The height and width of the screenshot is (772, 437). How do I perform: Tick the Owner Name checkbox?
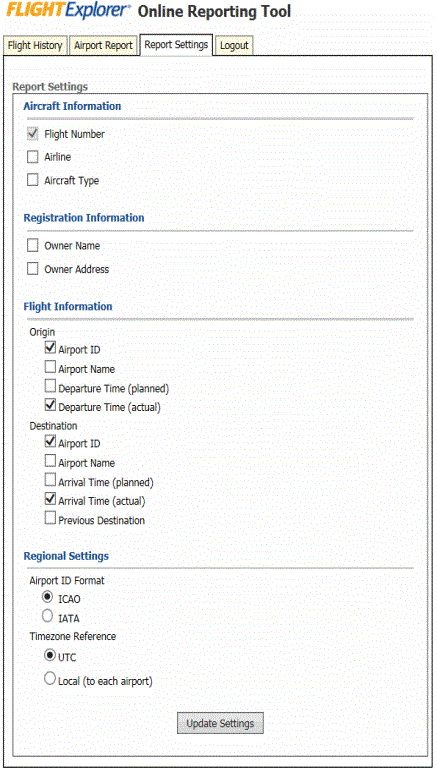[x=32, y=245]
